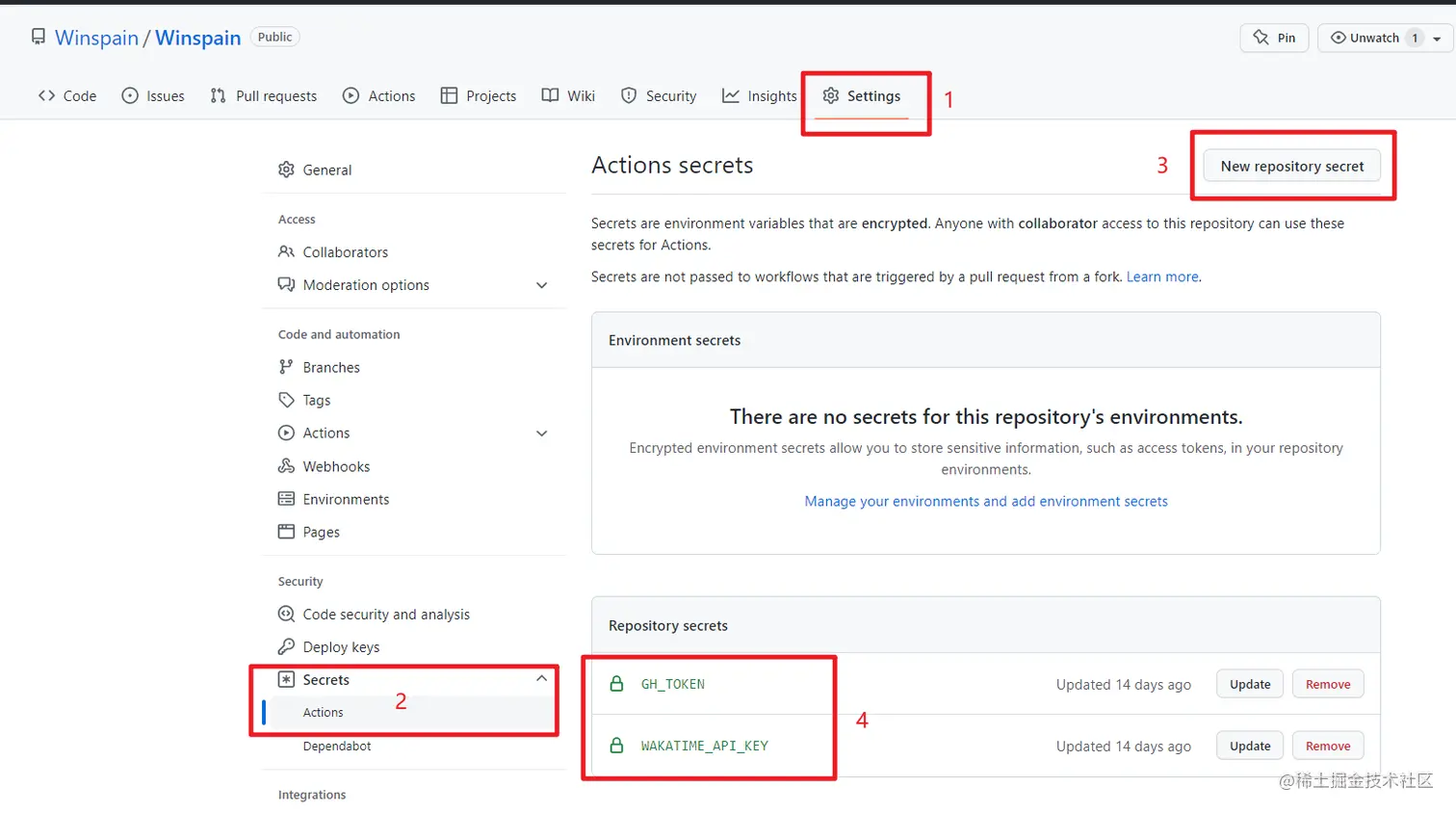This screenshot has width=1456, height=813.
Task: Collapse the Secrets section chevron
Action: [x=542, y=679]
